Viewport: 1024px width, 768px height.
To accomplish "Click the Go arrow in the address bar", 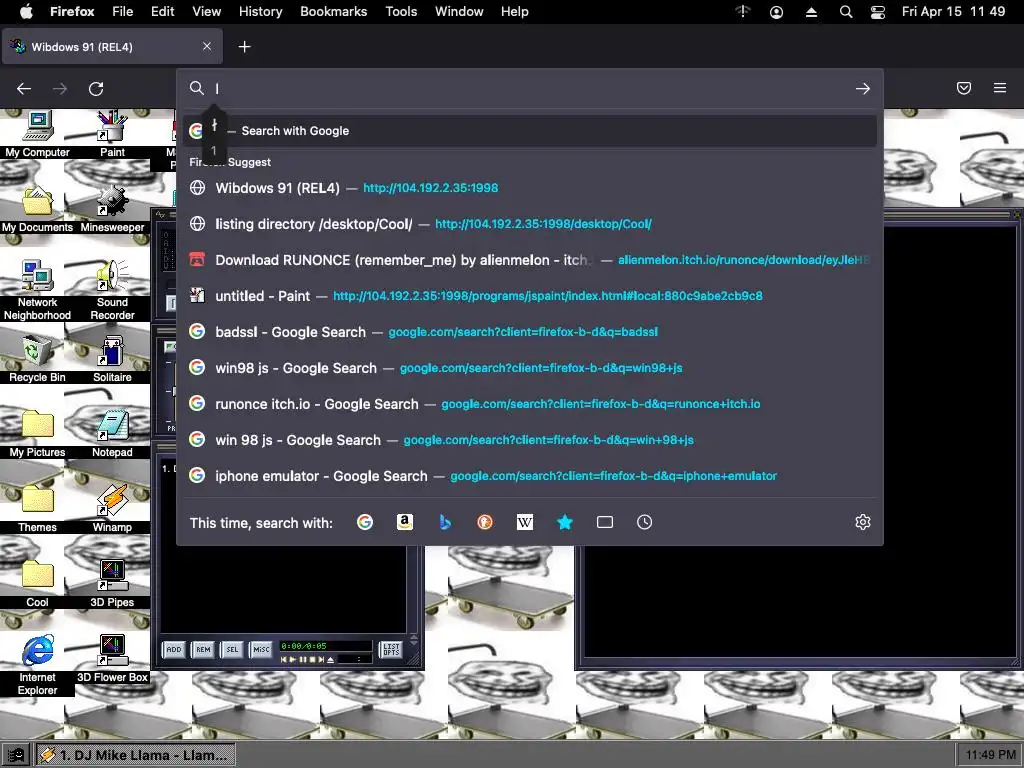I will coord(863,88).
